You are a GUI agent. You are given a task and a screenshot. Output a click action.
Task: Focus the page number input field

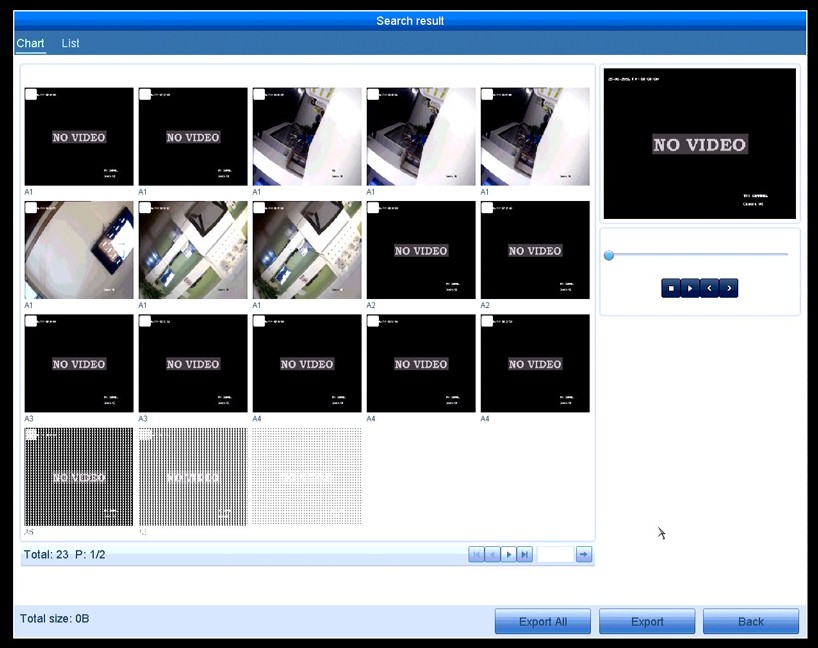555,554
